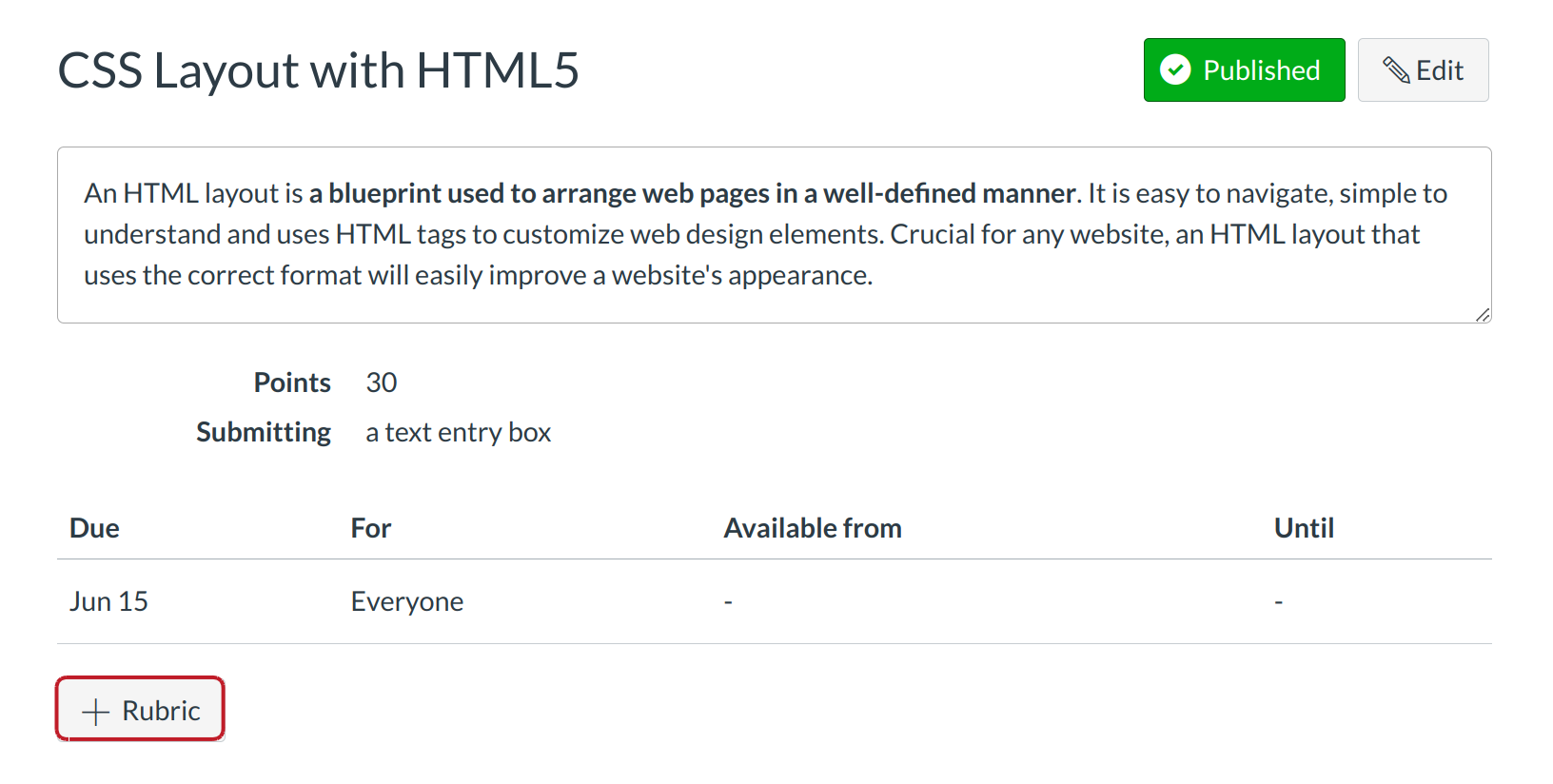Click the Until column header

click(x=1304, y=528)
